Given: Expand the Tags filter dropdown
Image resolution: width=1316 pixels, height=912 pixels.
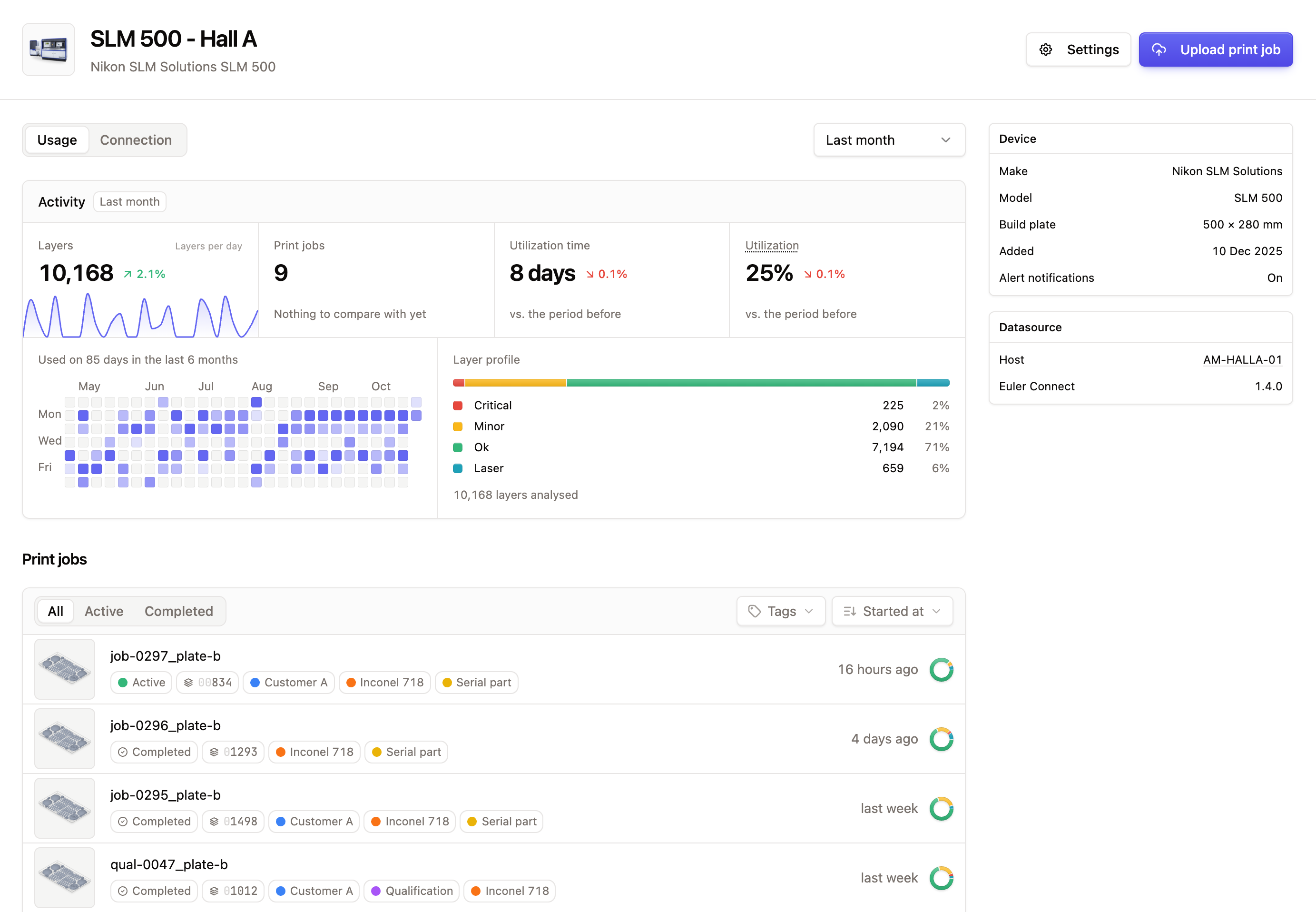Looking at the screenshot, I should (x=781, y=612).
